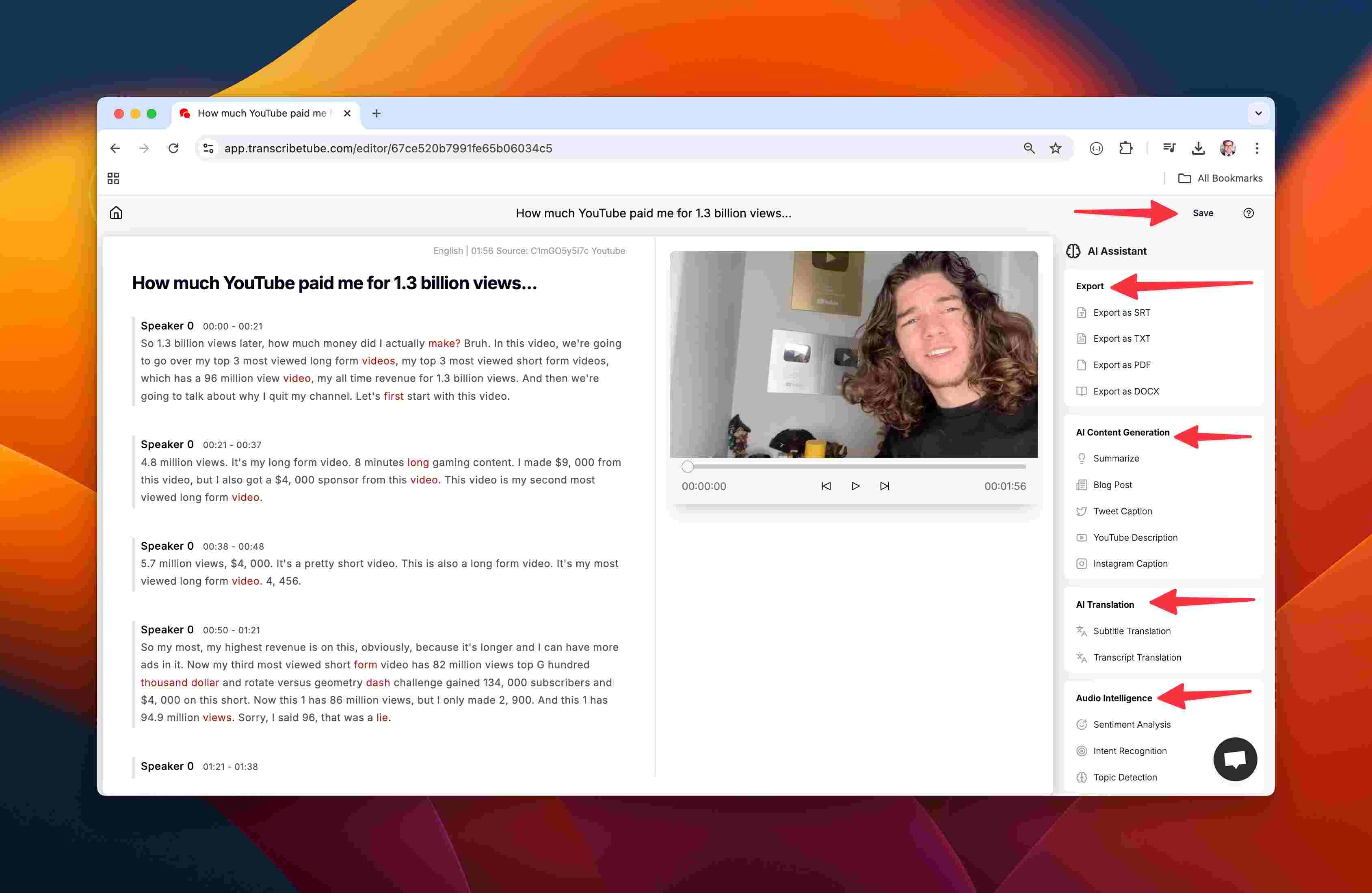Expand the tab search dropdown arrow
The width and height of the screenshot is (1372, 893).
click(x=1258, y=113)
